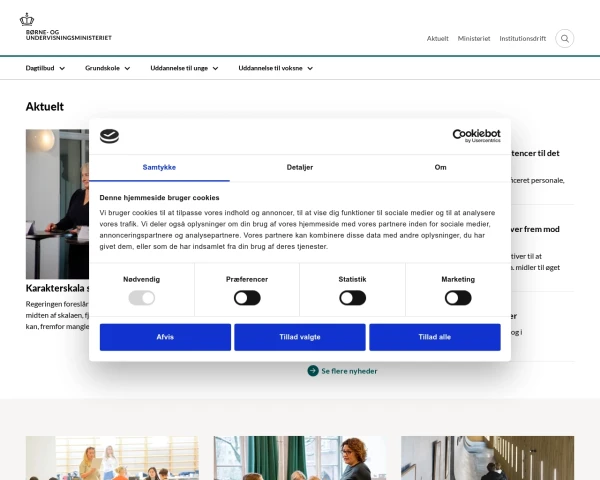Click the Børne- og Undervisningsministeriet name
The width and height of the screenshot is (600, 480).
[x=69, y=35]
